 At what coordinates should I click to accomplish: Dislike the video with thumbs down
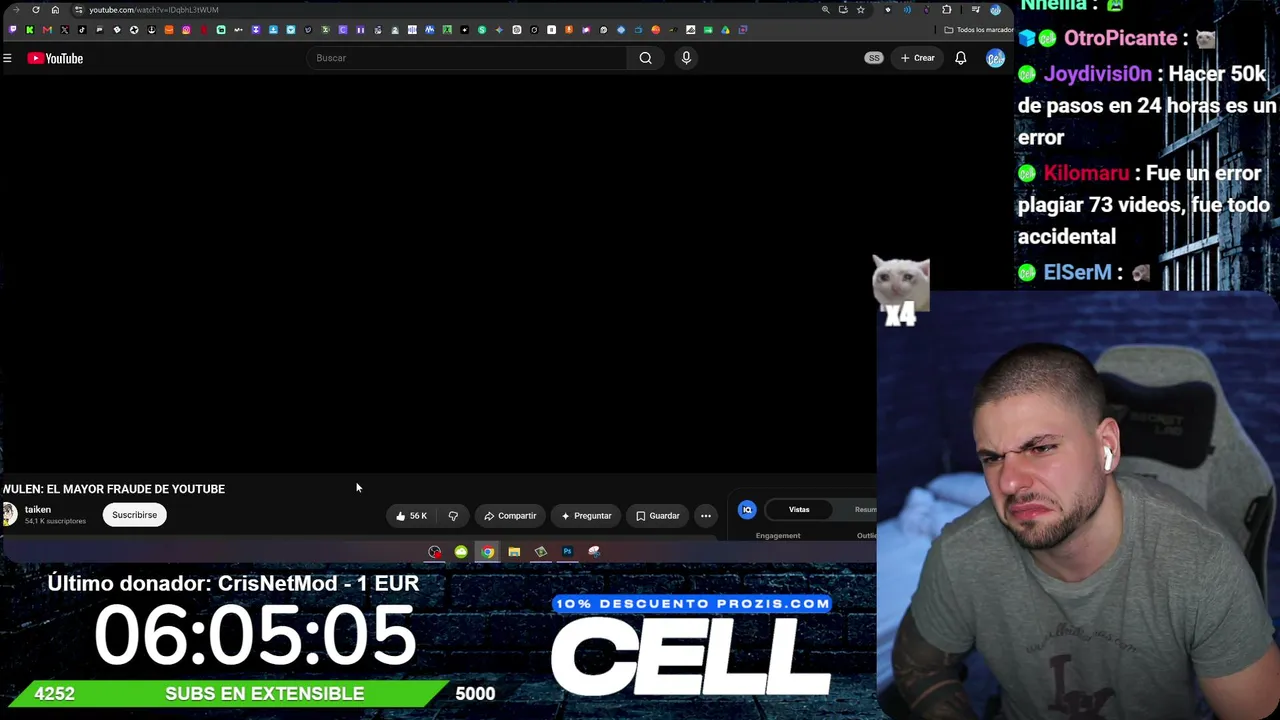pos(453,516)
